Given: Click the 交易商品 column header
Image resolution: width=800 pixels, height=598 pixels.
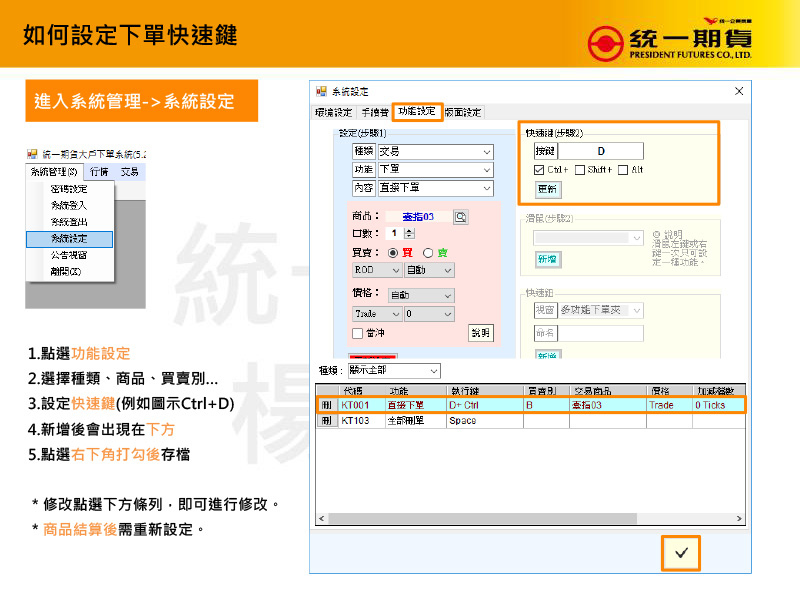Looking at the screenshot, I should coord(607,391).
